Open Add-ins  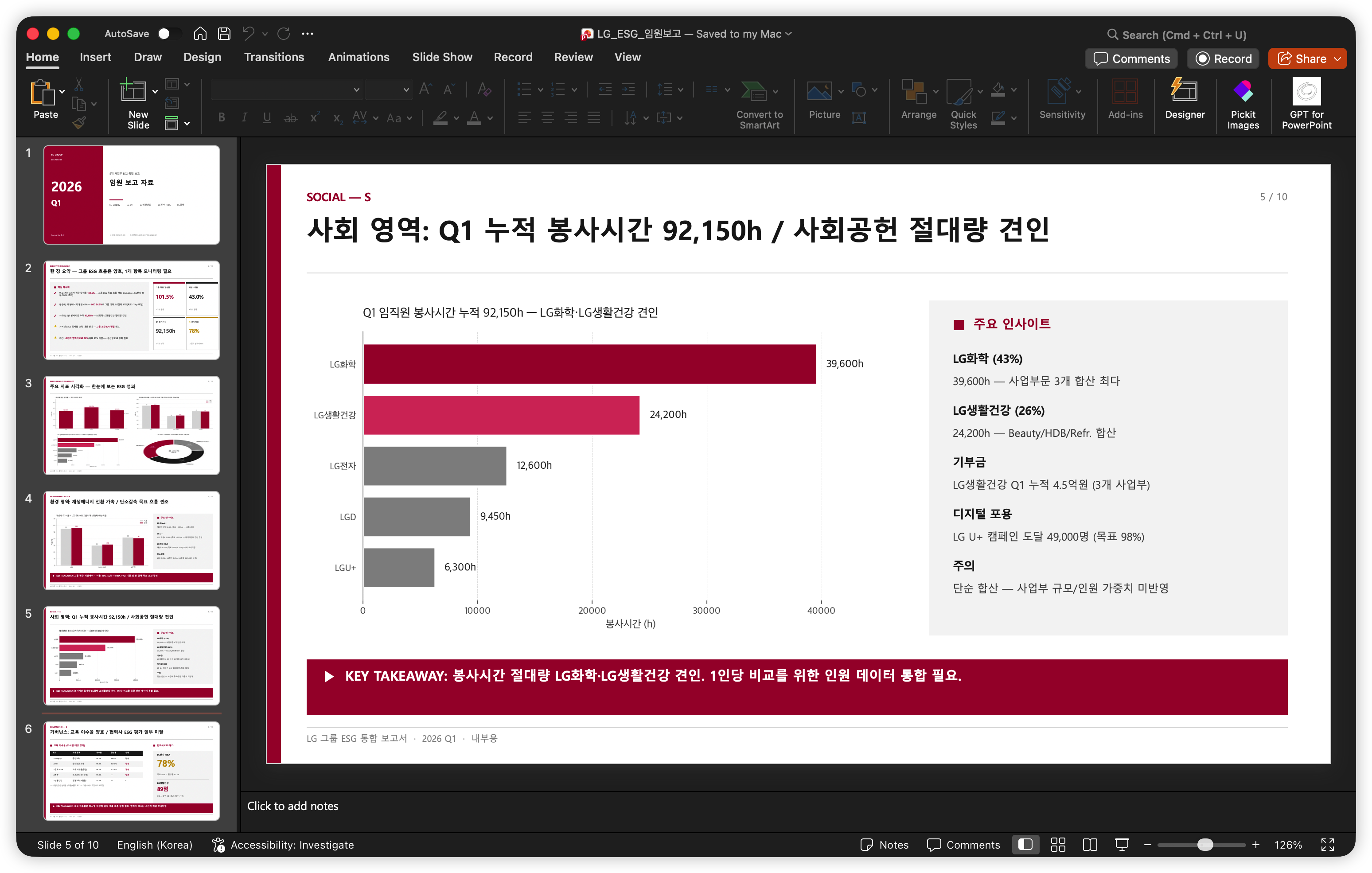click(1125, 99)
